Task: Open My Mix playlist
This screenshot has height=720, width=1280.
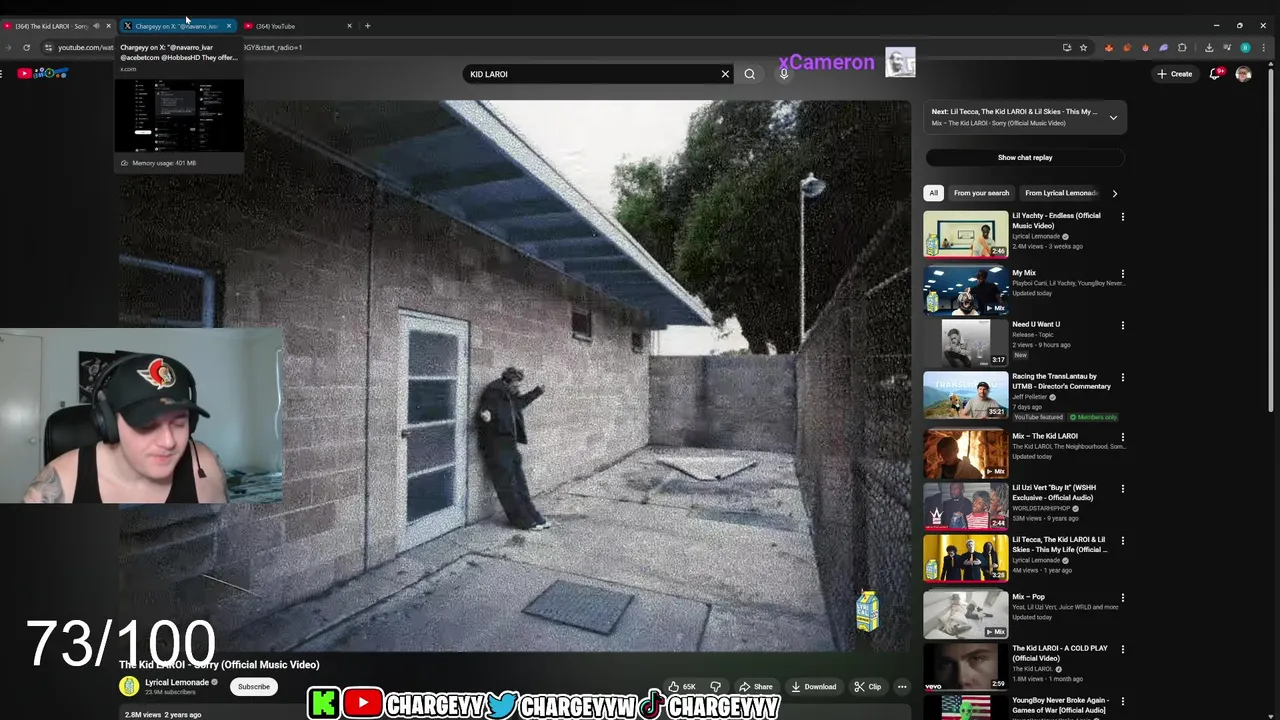Action: [x=965, y=289]
